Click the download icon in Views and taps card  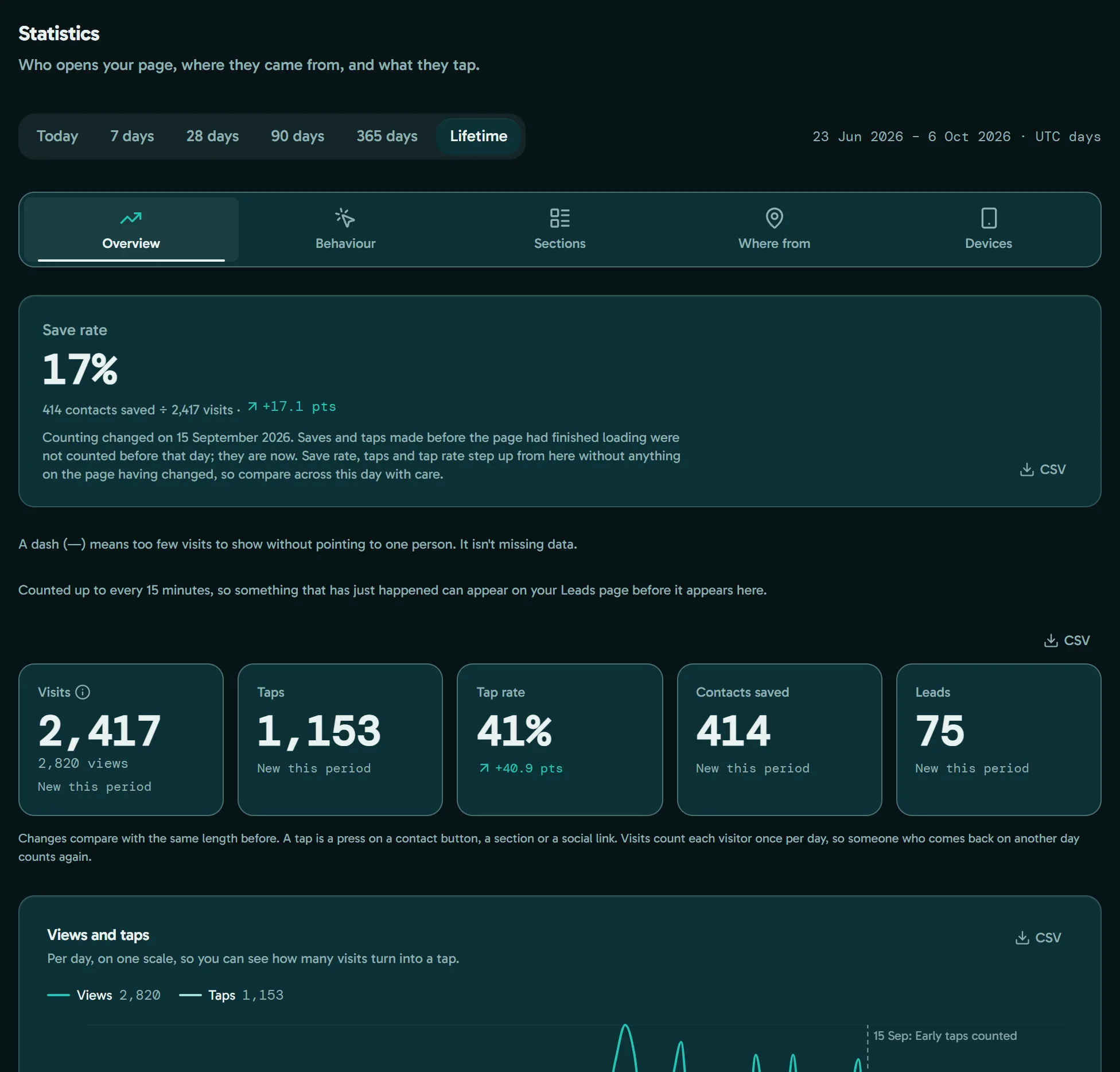tap(1022, 938)
